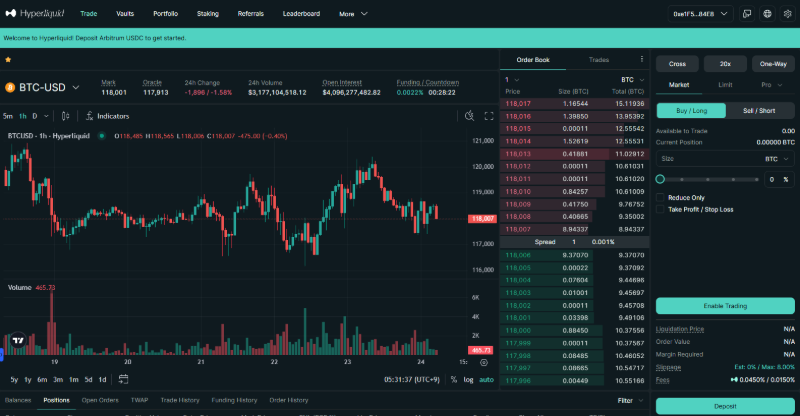Open Funding History tab
800x416 pixels.
pyautogui.click(x=234, y=400)
